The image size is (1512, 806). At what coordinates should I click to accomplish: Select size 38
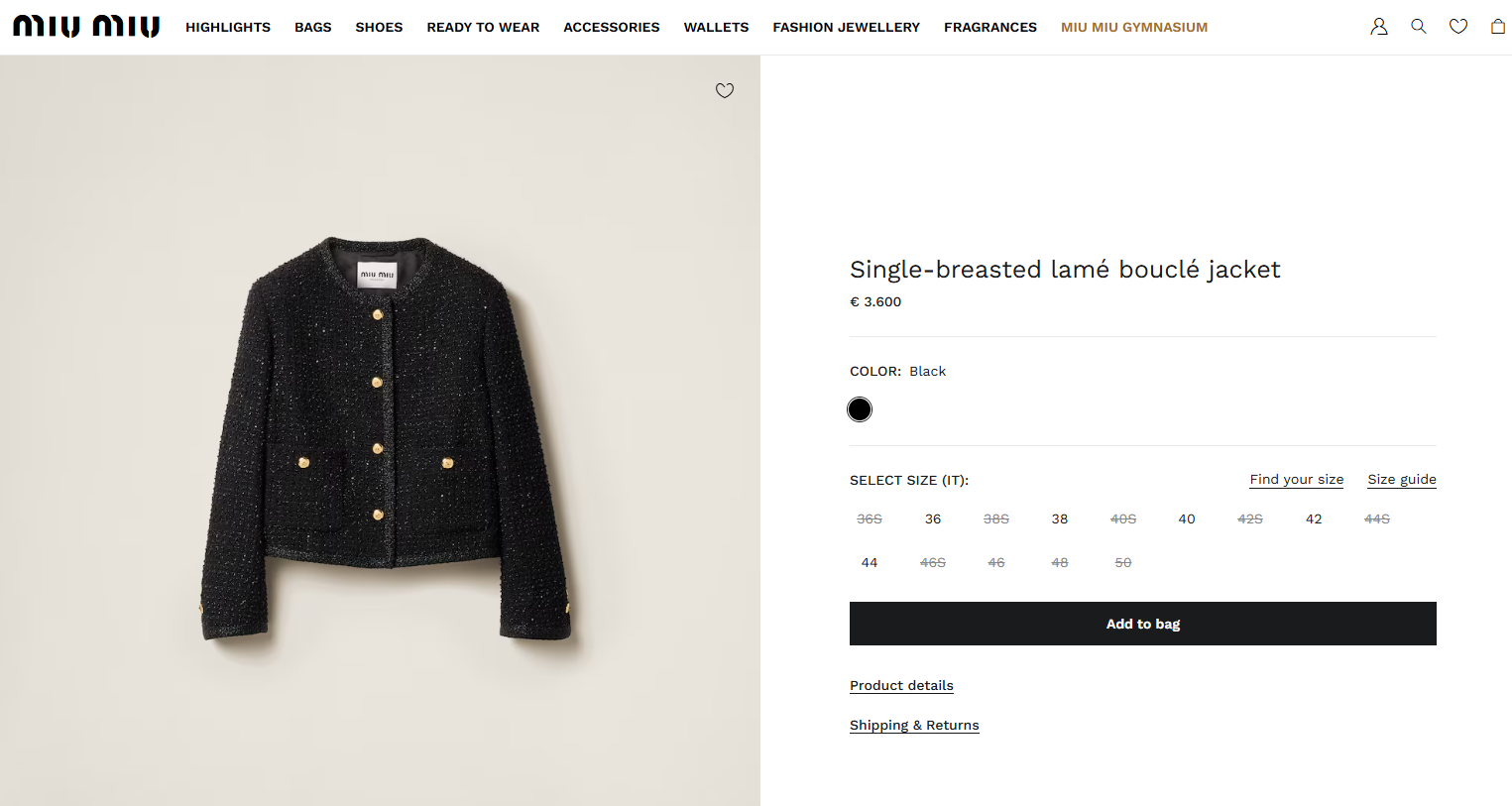point(1060,518)
